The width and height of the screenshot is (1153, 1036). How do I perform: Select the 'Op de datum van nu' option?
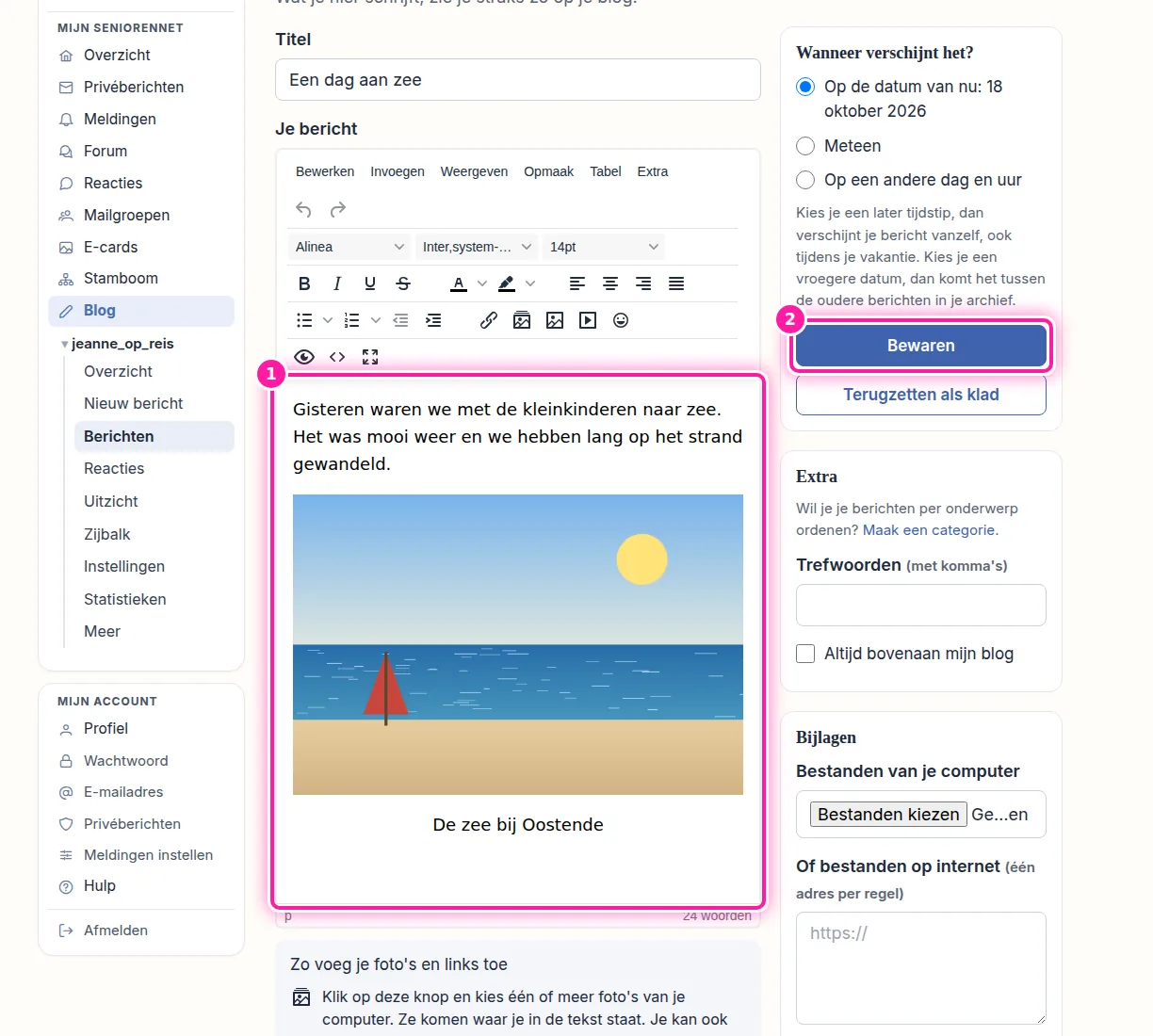(805, 87)
